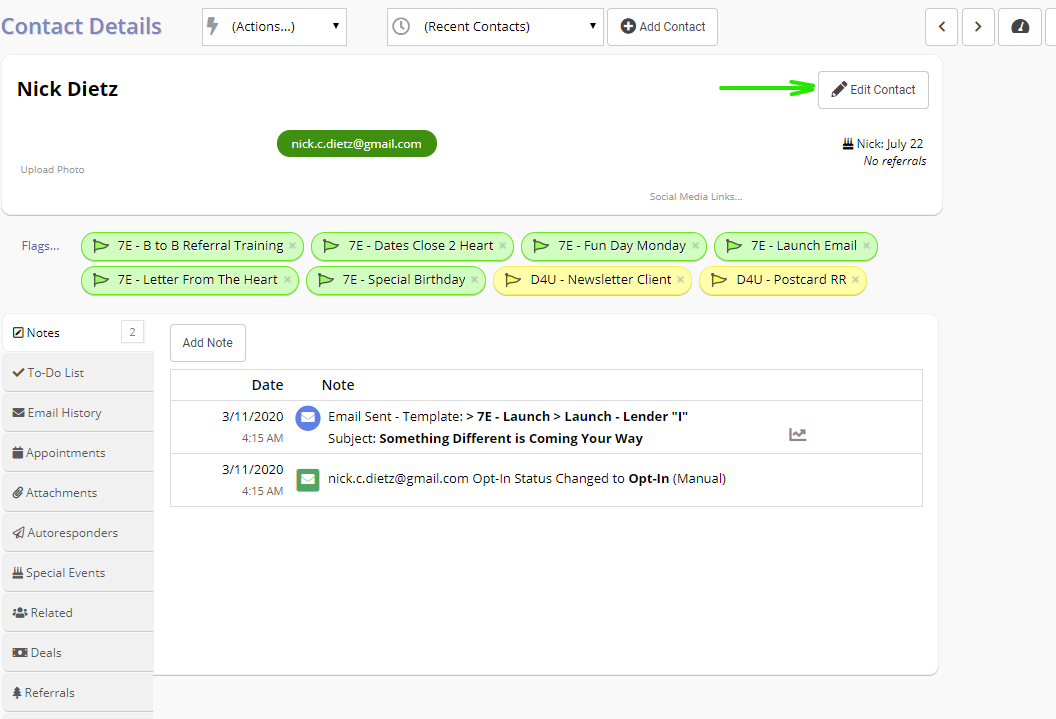The width and height of the screenshot is (1056, 719).
Task: Open the (Actions...) dropdown
Action: [274, 27]
